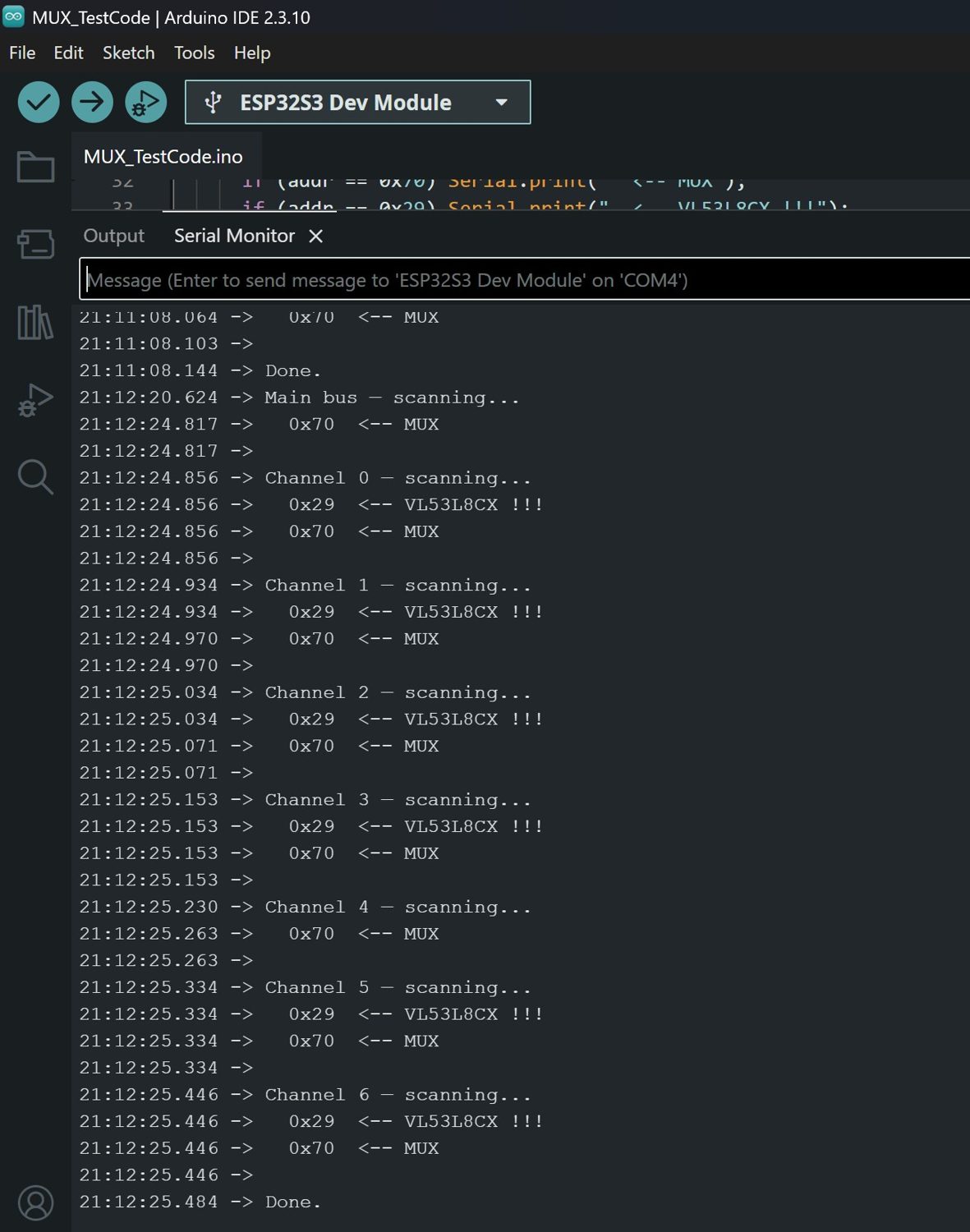
Task: Open the Sketch menu
Action: [x=128, y=53]
